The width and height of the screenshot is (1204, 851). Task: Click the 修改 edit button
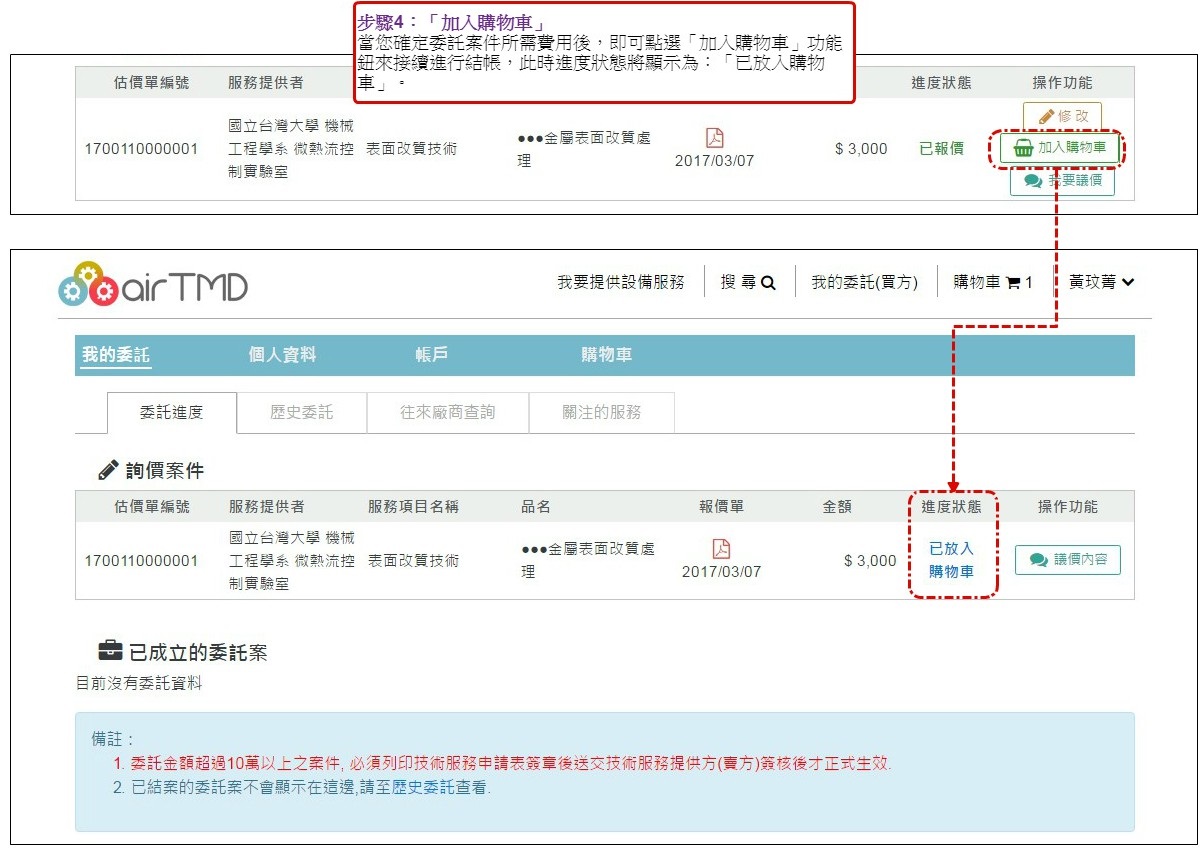1062,116
